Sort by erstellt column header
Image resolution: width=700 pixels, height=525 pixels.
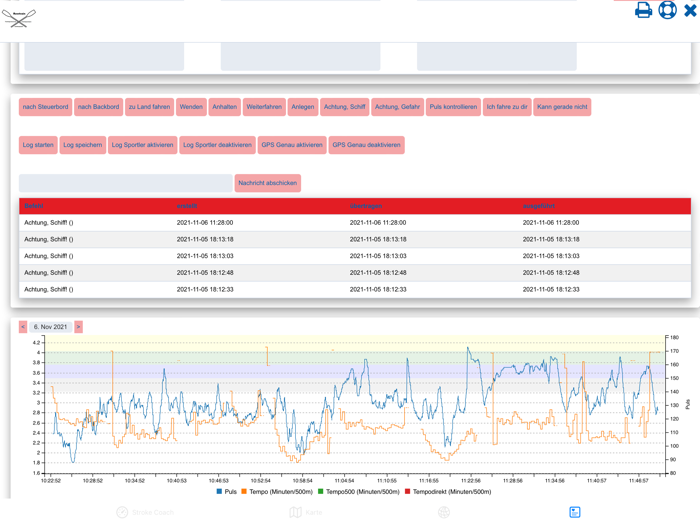(187, 206)
